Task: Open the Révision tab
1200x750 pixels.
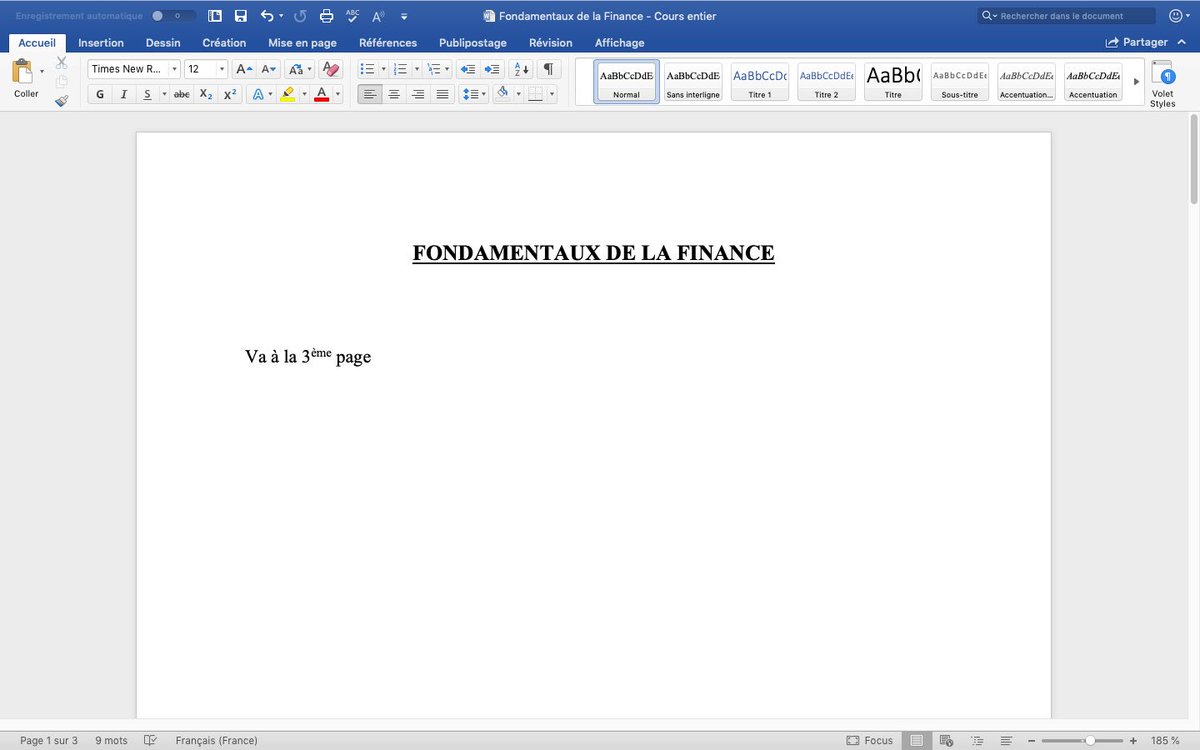Action: (x=551, y=43)
